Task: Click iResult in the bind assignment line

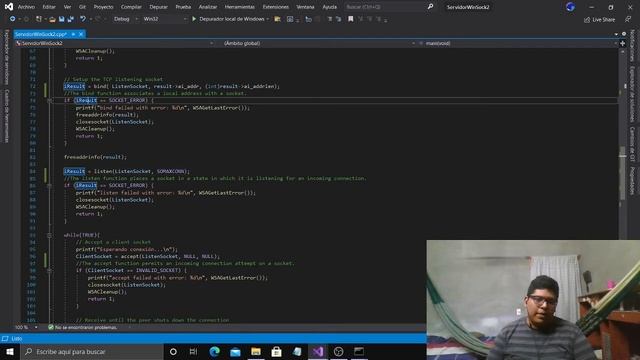Action: point(74,86)
